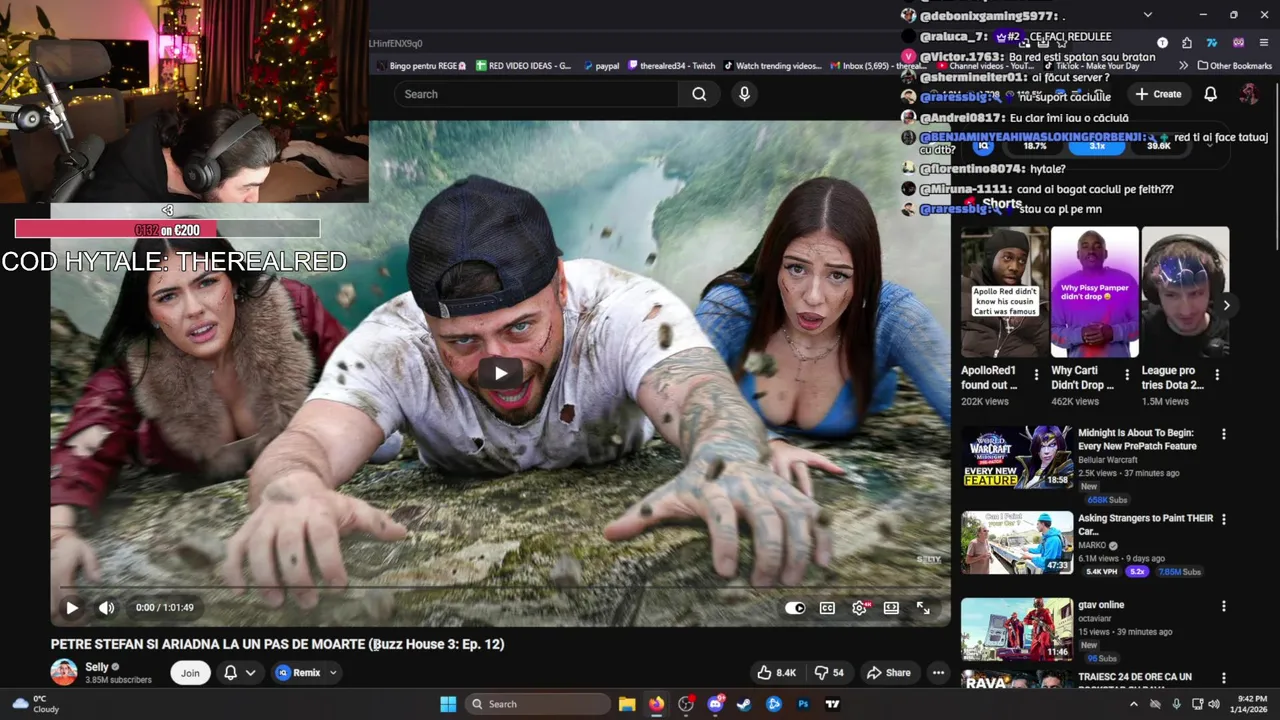Open the Selly channel name link
The width and height of the screenshot is (1280, 720).
pyautogui.click(x=96, y=667)
